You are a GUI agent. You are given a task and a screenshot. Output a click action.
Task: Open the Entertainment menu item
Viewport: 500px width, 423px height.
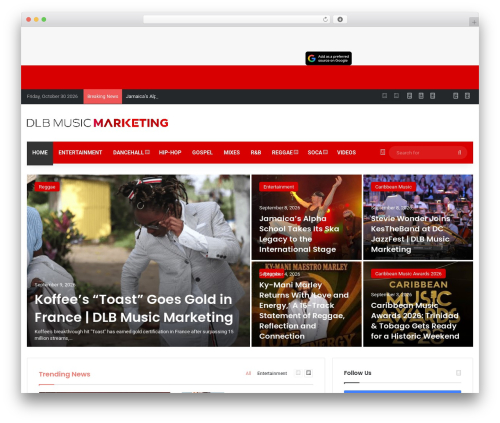coord(80,153)
